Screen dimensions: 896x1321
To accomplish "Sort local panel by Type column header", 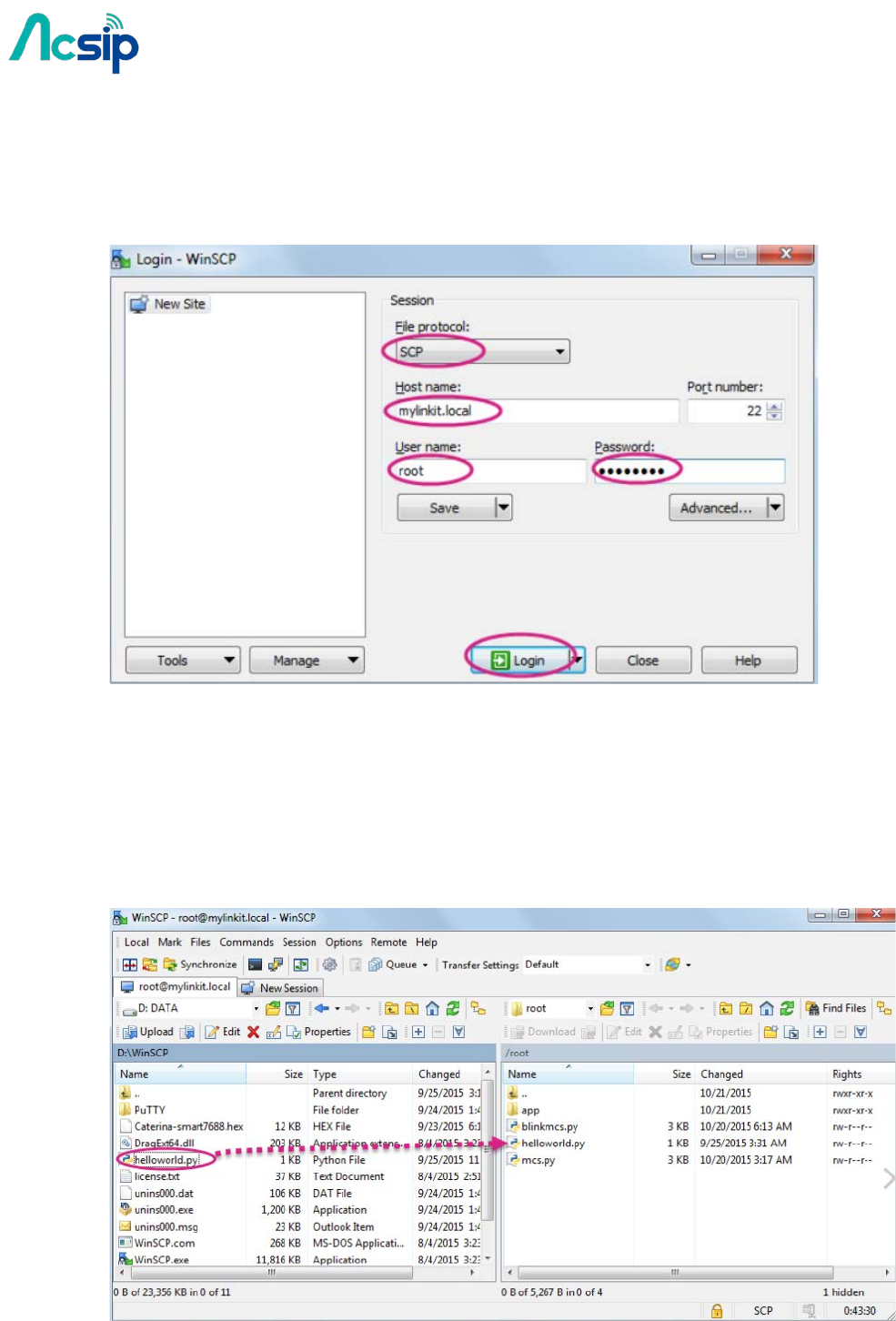I will [x=360, y=1074].
